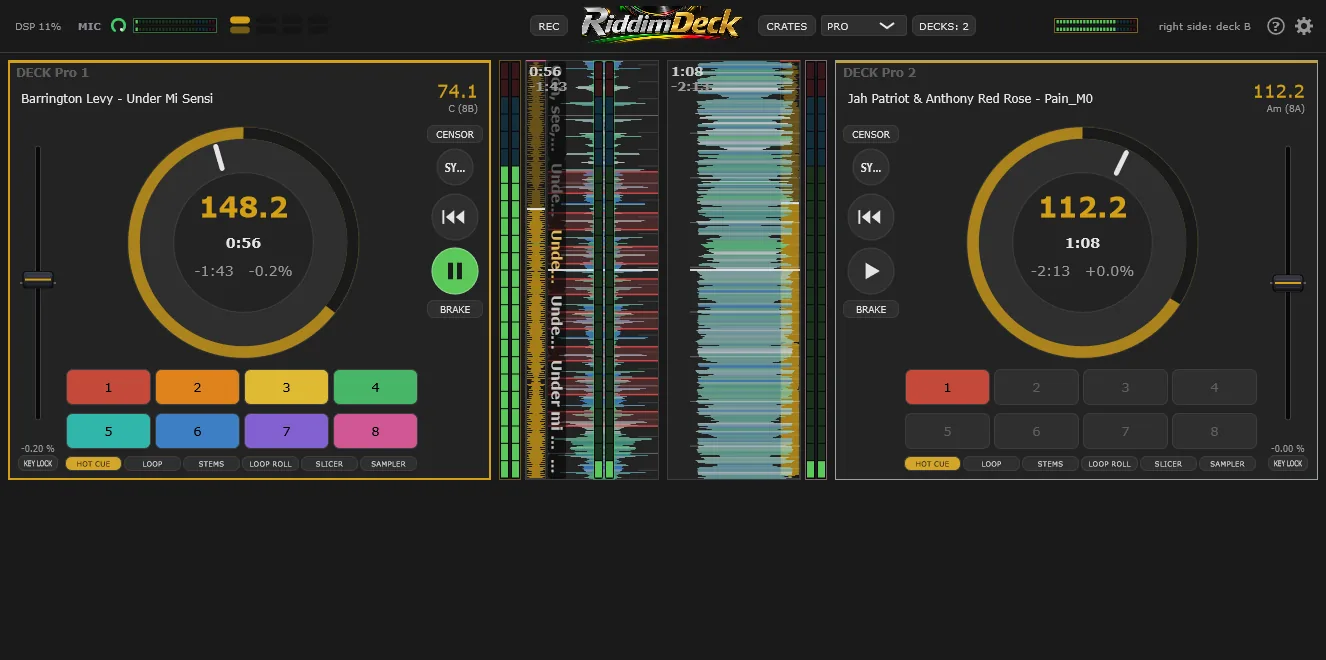This screenshot has width=1326, height=660.
Task: Select LOOP ROLL pad mode on Deck Pro 2
Action: point(1109,463)
